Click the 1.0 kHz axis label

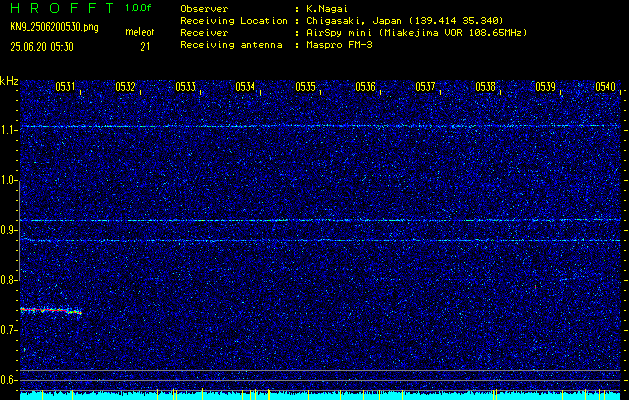8,180
